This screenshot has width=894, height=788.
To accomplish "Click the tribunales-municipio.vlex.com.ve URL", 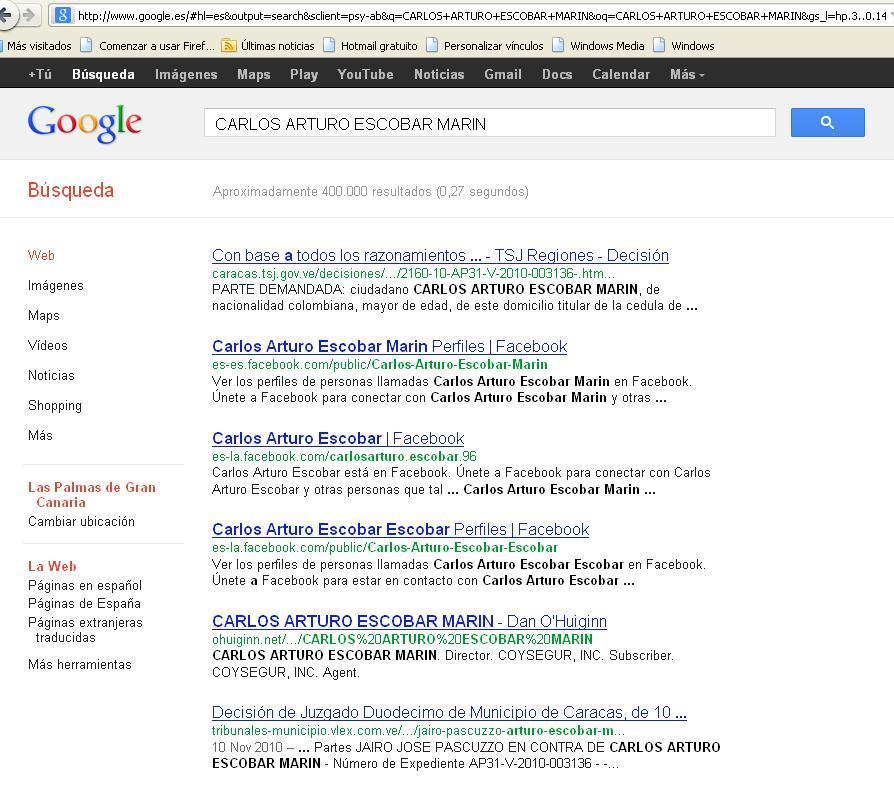I will pyautogui.click(x=418, y=730).
